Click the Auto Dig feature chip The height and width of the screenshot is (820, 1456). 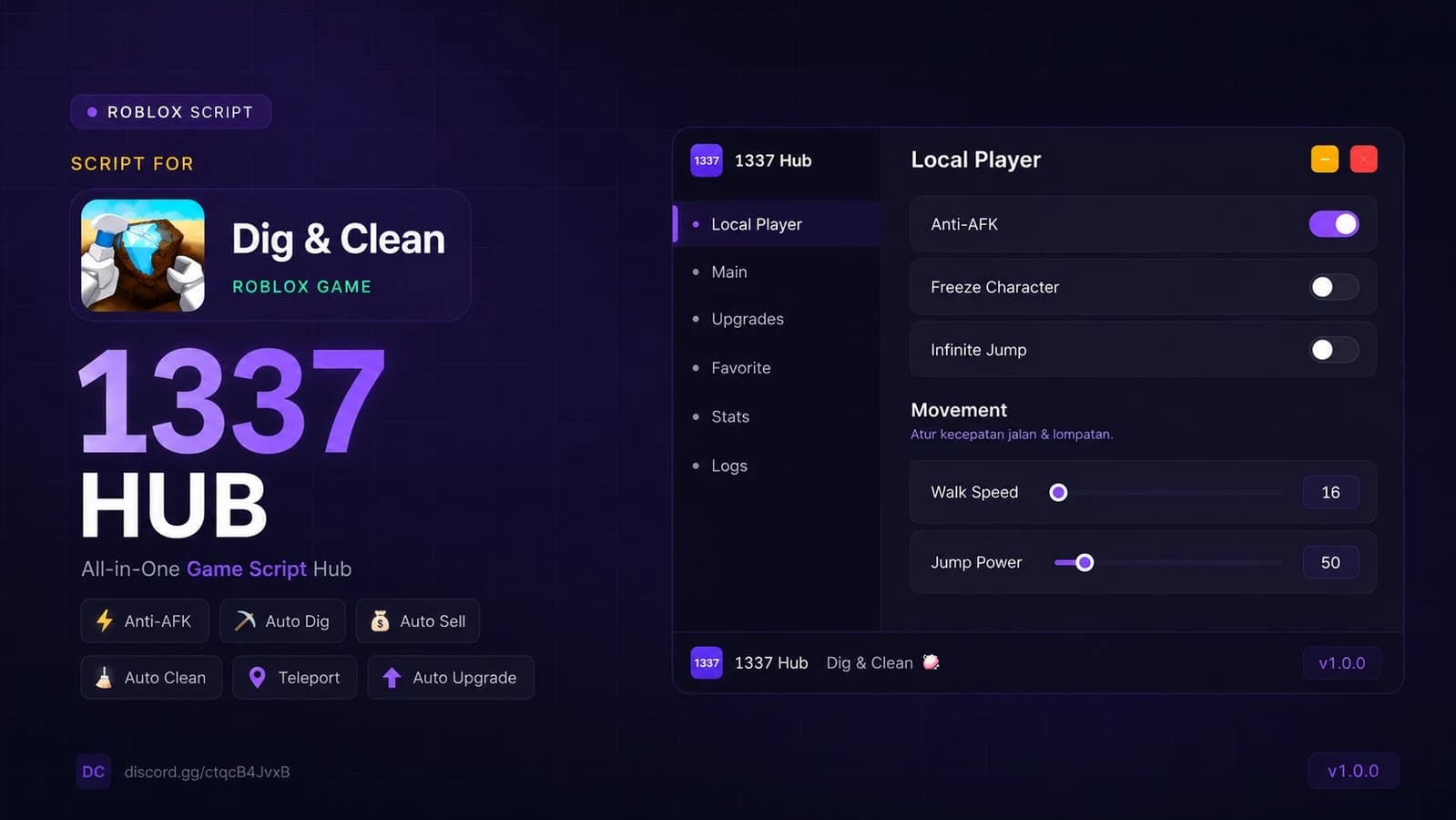282,620
